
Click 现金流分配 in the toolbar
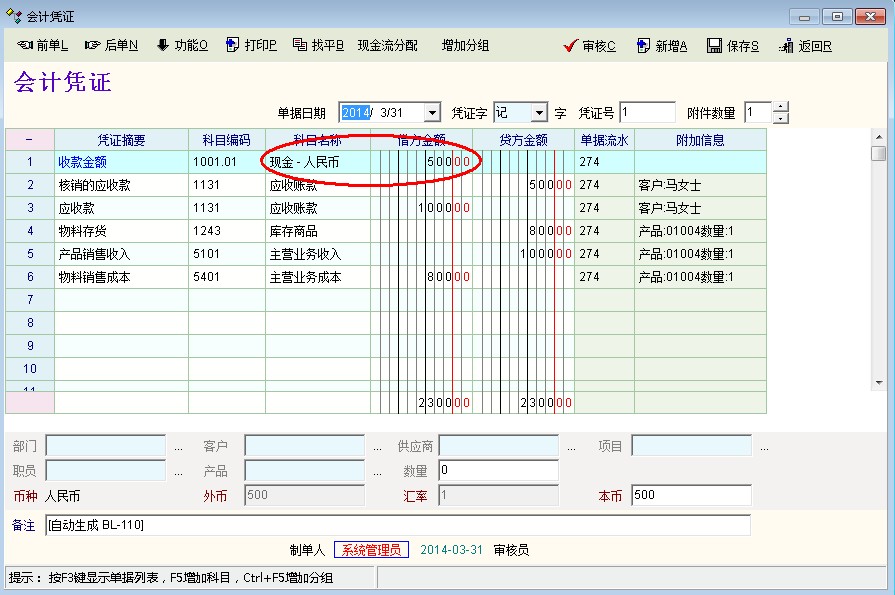pos(387,46)
